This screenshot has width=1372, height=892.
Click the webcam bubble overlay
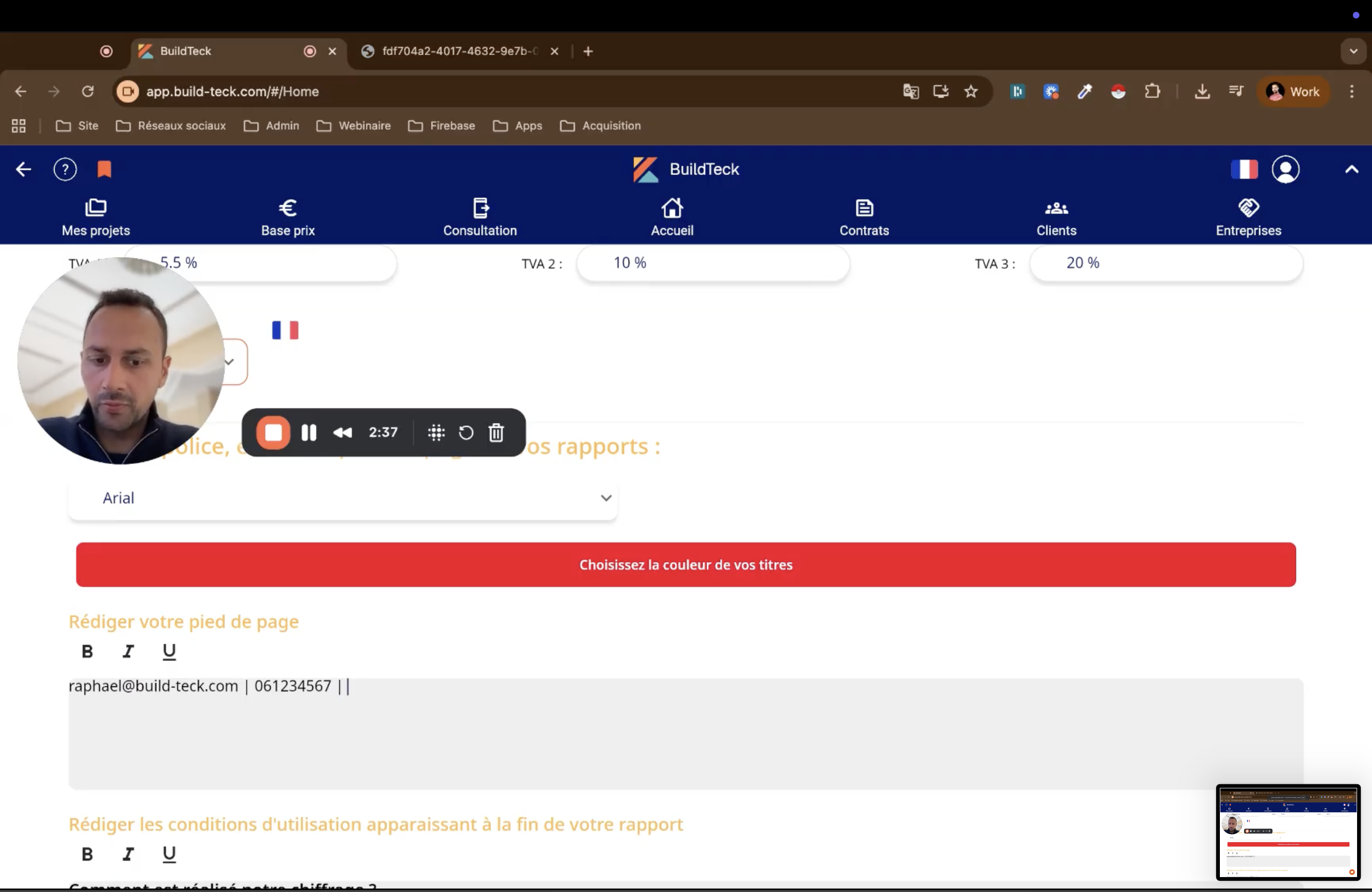point(121,361)
